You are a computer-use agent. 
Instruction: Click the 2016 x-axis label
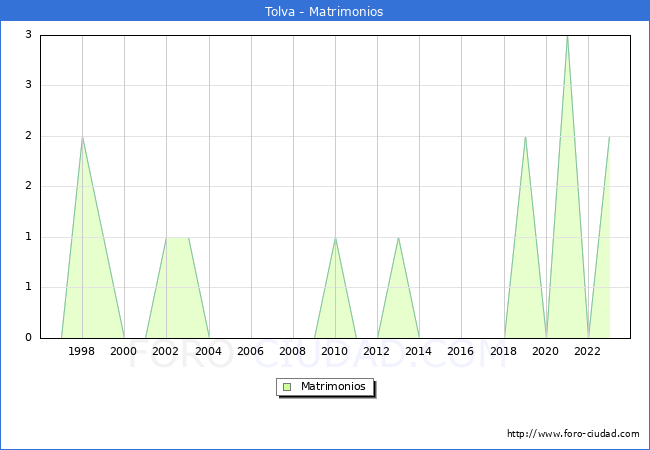click(x=461, y=351)
